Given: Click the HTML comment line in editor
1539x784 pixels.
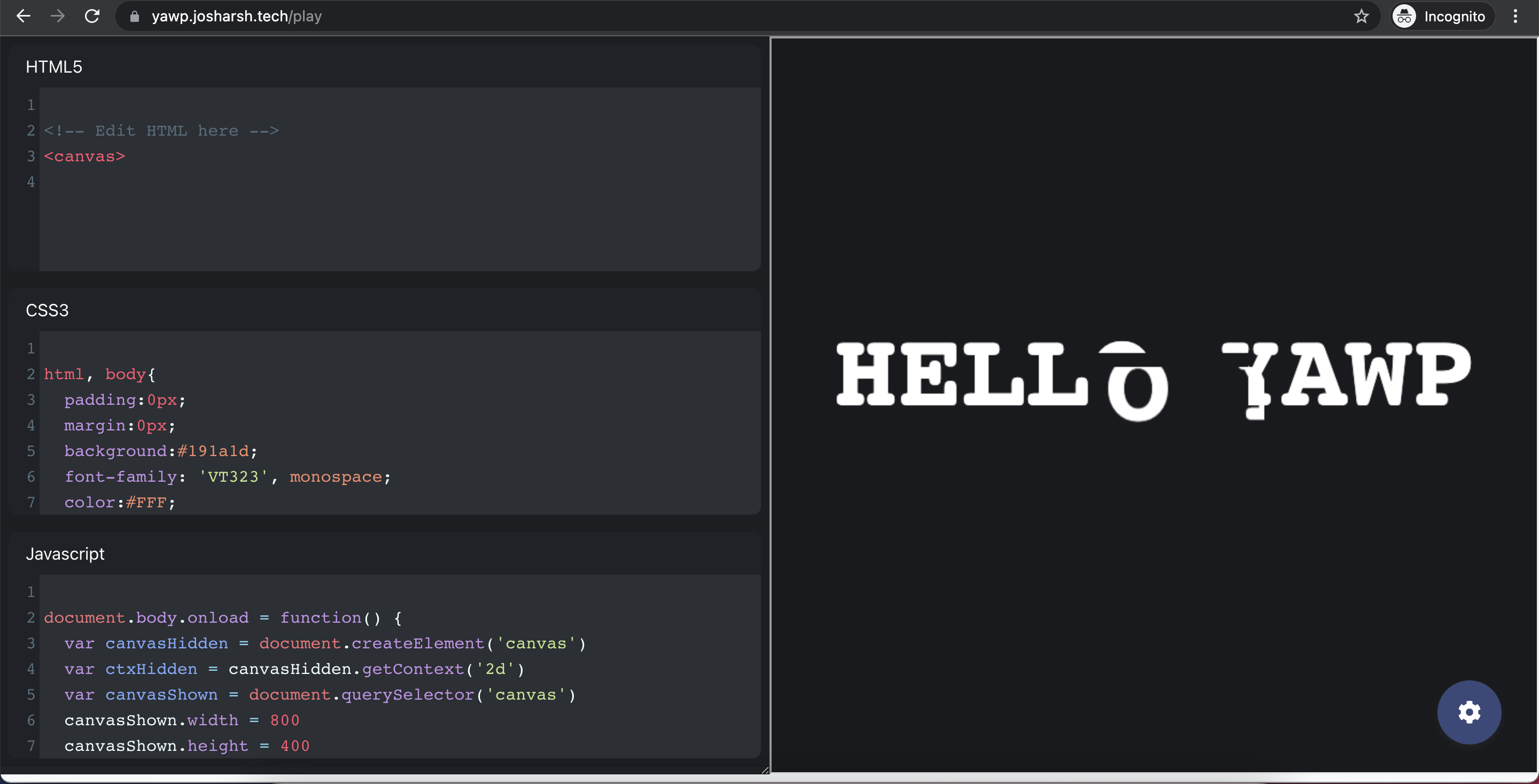Looking at the screenshot, I should [161, 131].
